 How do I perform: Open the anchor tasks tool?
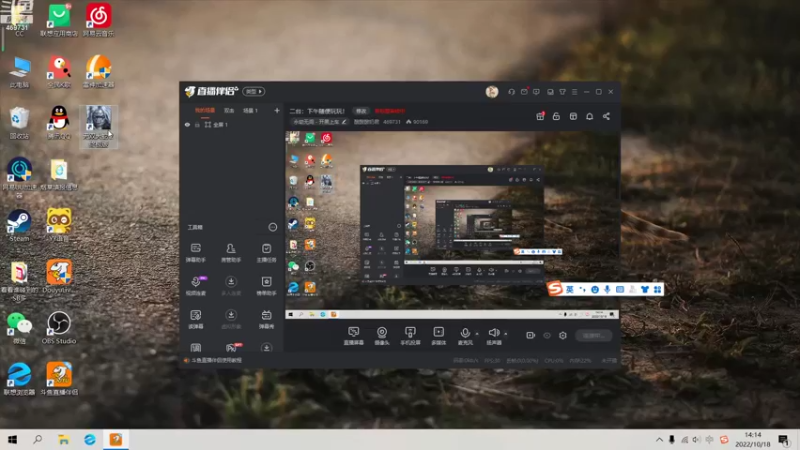[266, 252]
